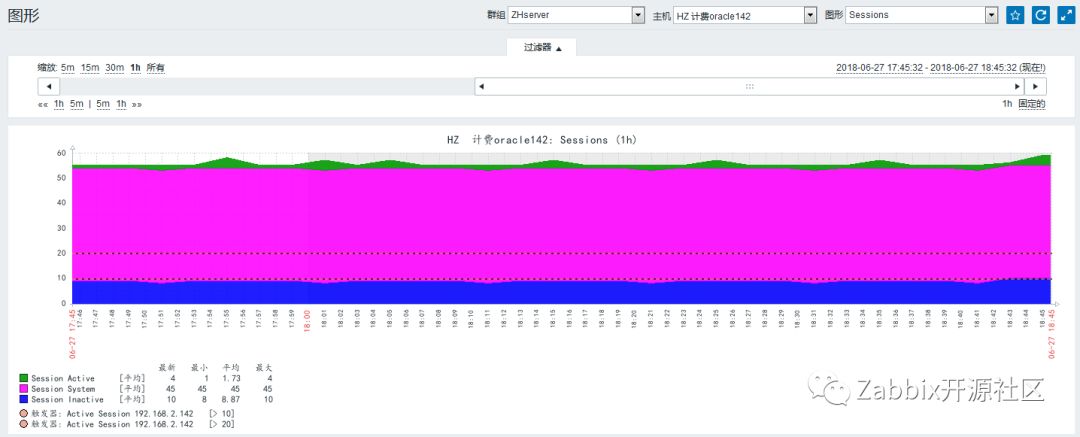Click trigger legend entry with [> 10]
1080x437 pixels.
click(x=127, y=413)
